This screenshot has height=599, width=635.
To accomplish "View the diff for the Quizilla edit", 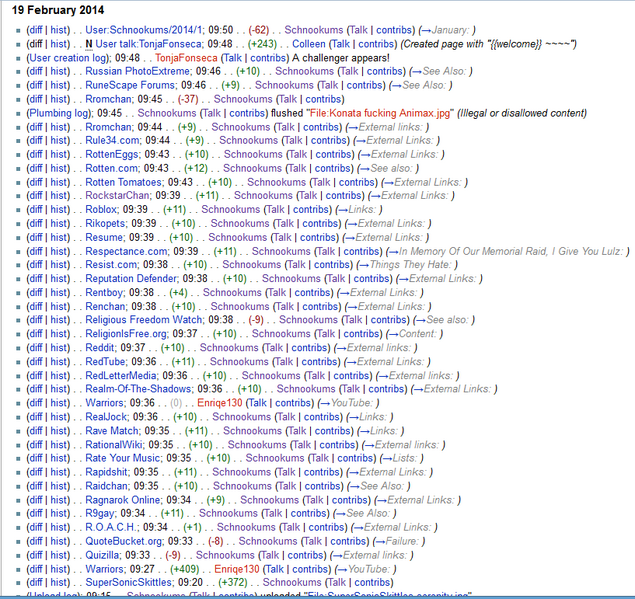I will coord(36,555).
